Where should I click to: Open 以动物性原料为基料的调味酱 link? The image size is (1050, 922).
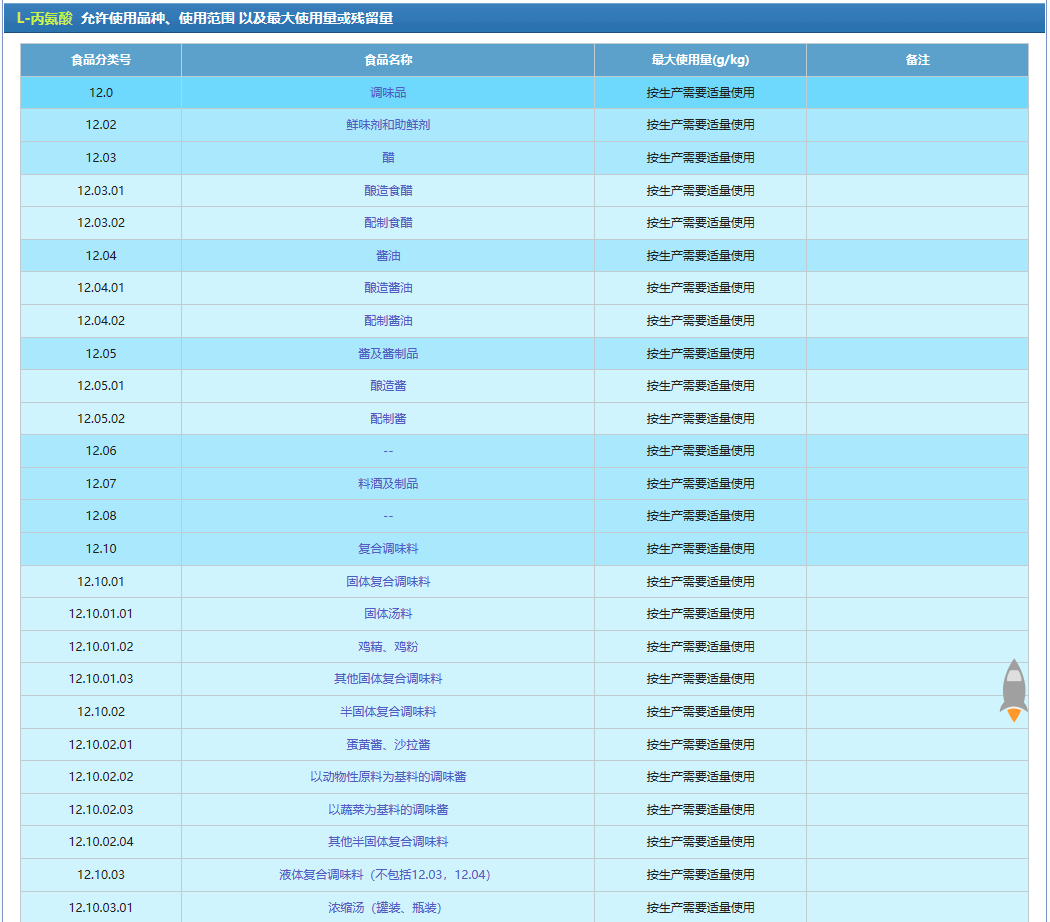(388, 776)
